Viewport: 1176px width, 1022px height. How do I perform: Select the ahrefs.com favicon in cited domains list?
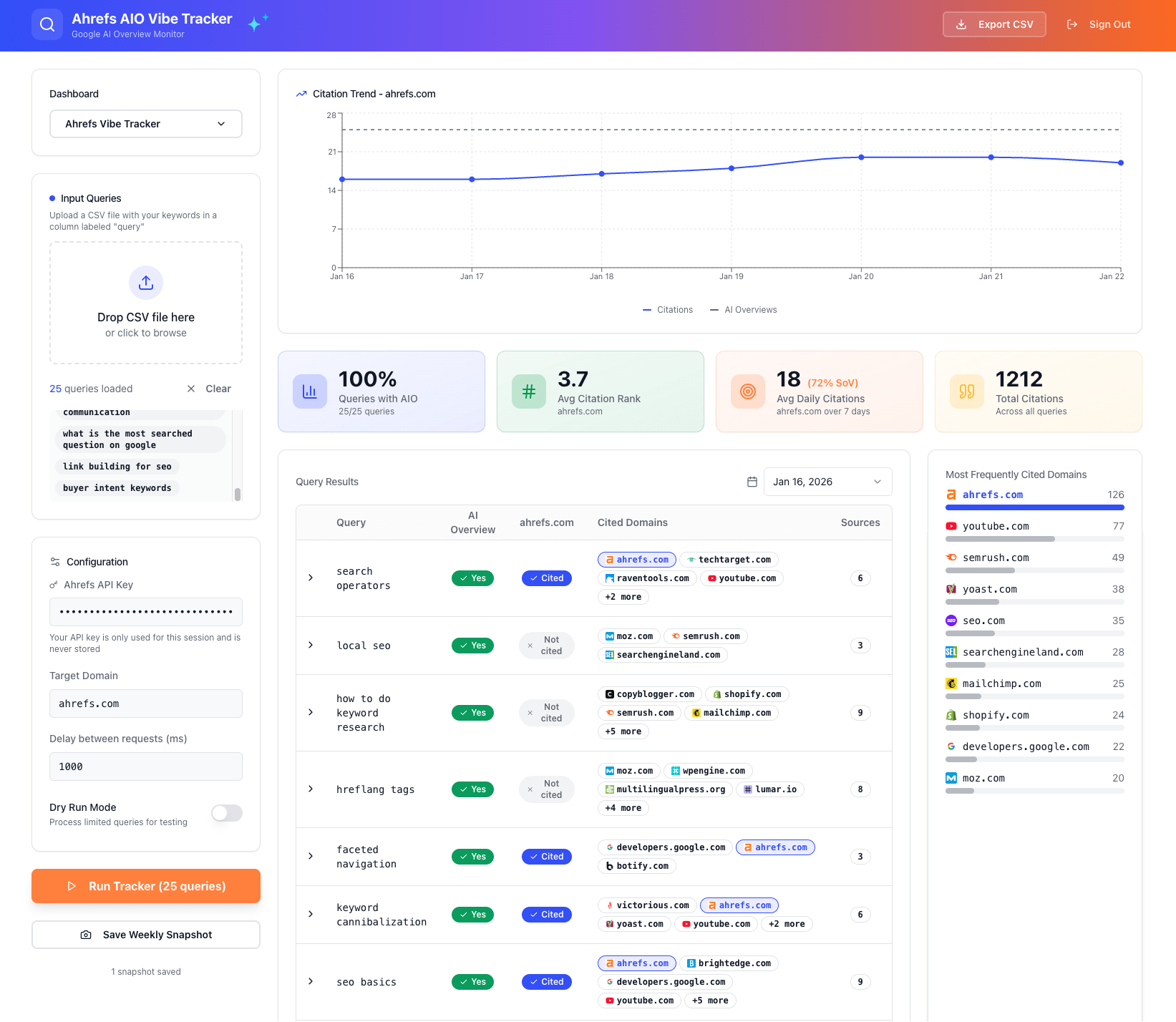click(952, 495)
